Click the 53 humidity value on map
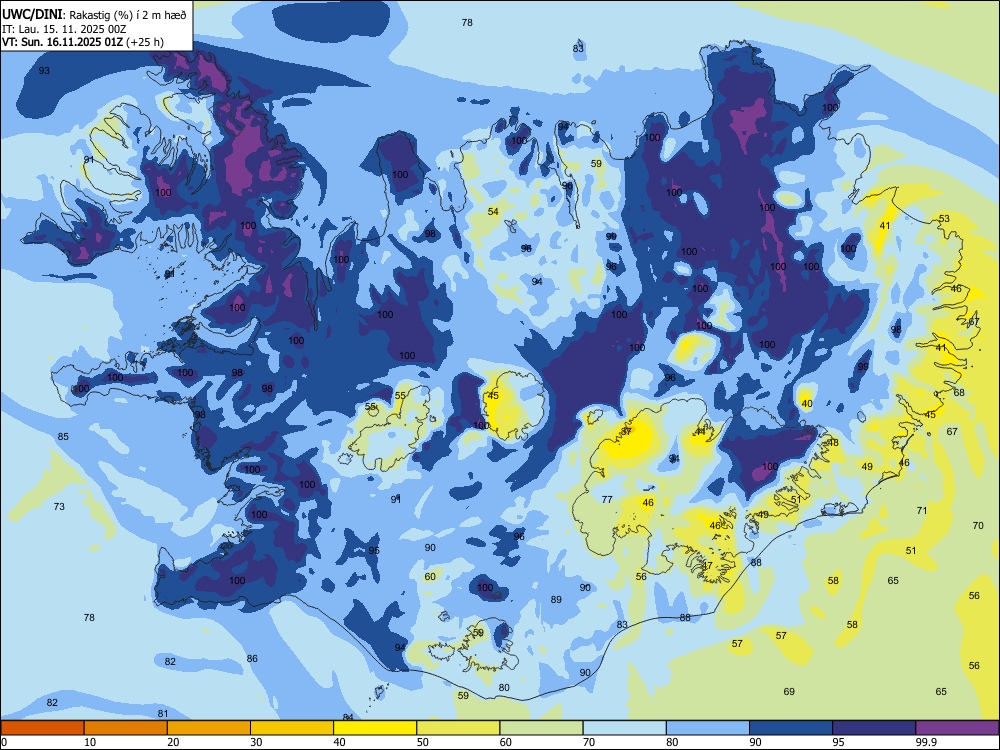This screenshot has width=1000, height=750. tap(945, 219)
